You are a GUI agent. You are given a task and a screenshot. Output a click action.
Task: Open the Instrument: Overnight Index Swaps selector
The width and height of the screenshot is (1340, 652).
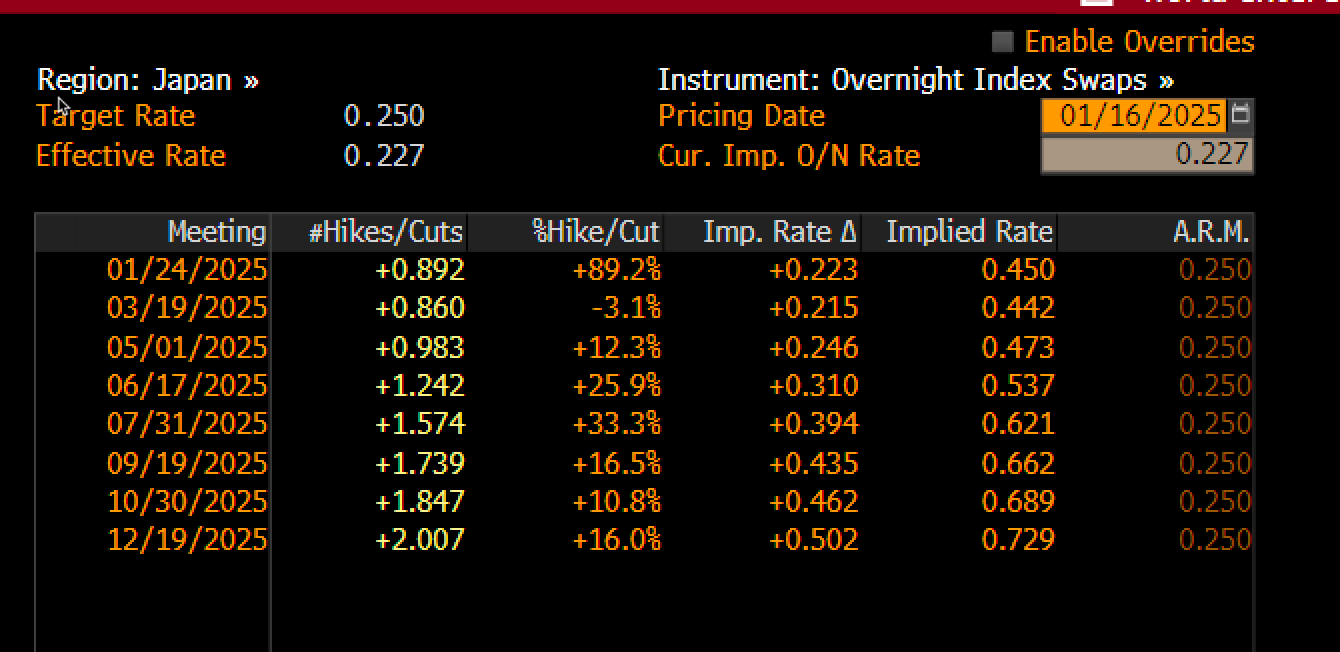[915, 80]
